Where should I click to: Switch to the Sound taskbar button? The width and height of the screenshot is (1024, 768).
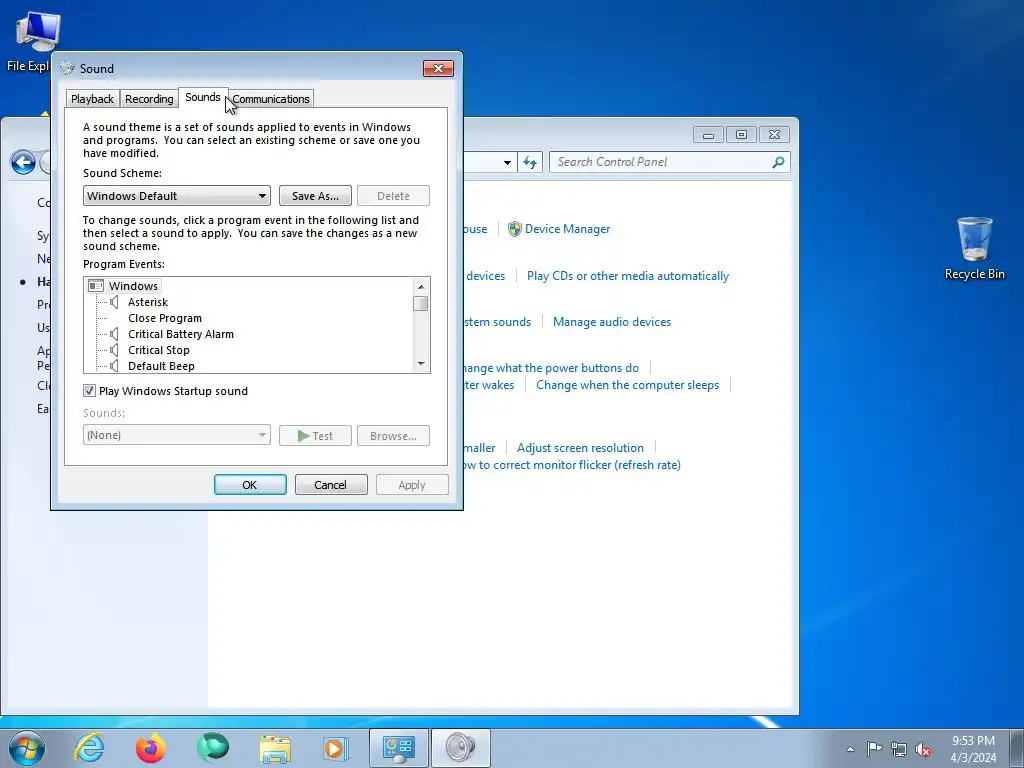tap(460, 748)
